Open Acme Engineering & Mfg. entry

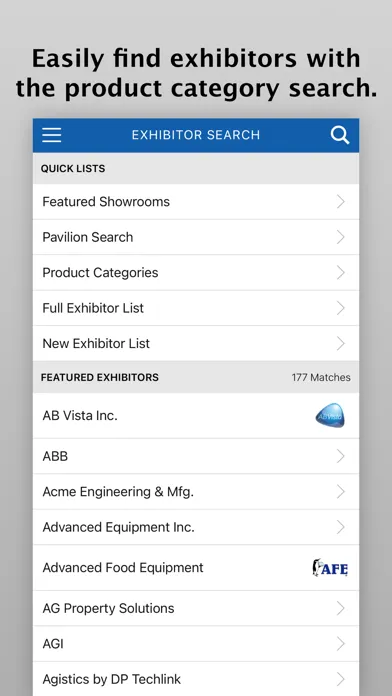(x=196, y=492)
